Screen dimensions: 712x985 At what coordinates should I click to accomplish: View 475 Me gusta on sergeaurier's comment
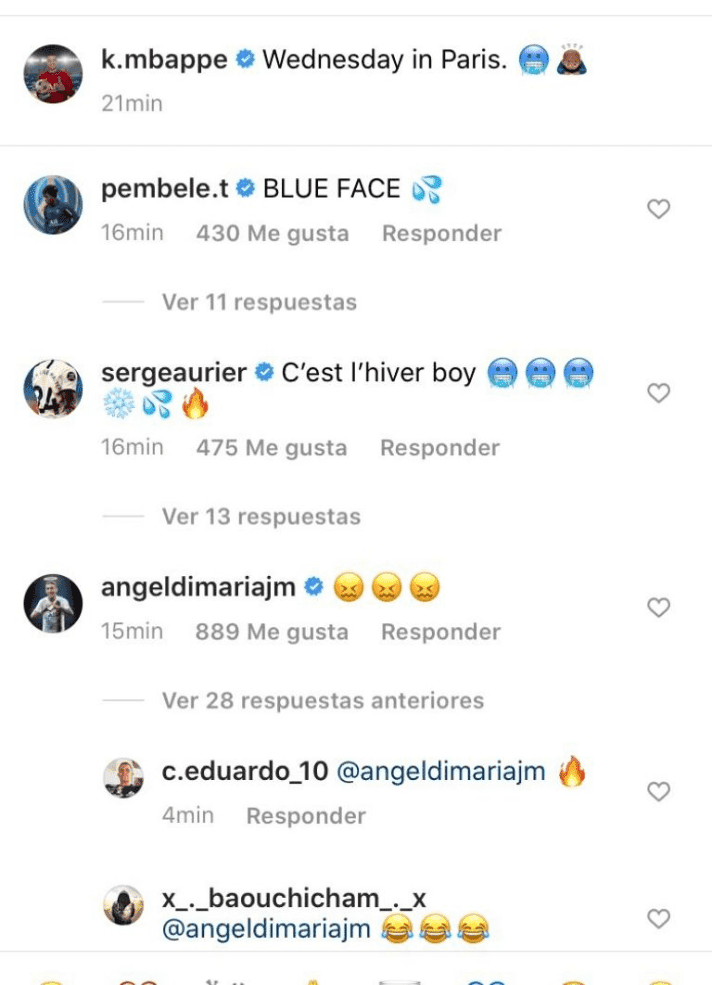pyautogui.click(x=271, y=448)
